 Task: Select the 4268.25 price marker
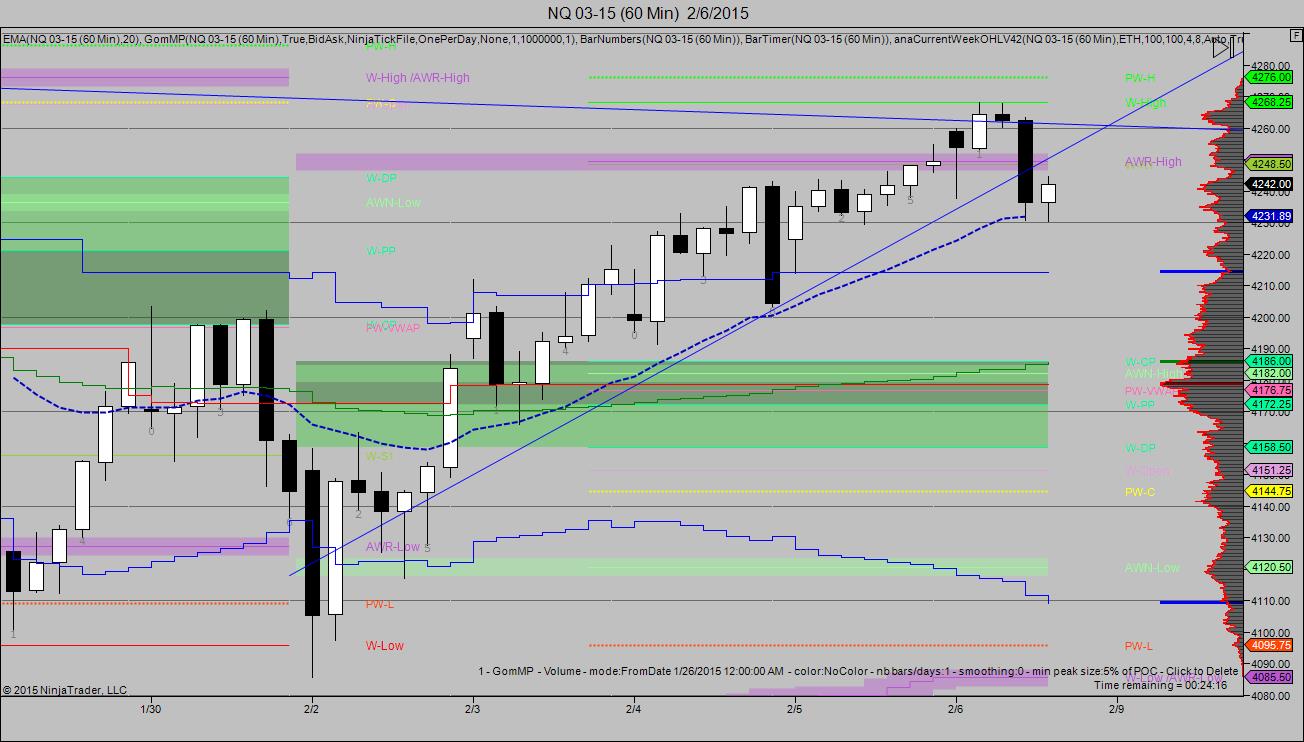tap(1270, 101)
